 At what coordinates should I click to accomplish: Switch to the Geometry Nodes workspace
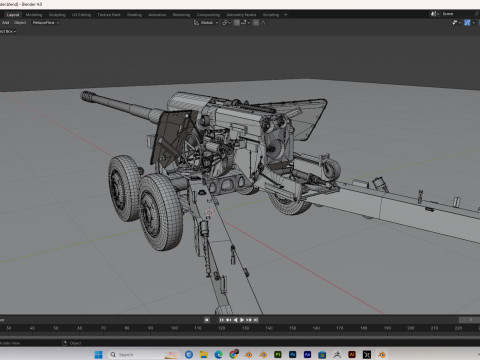241,15
